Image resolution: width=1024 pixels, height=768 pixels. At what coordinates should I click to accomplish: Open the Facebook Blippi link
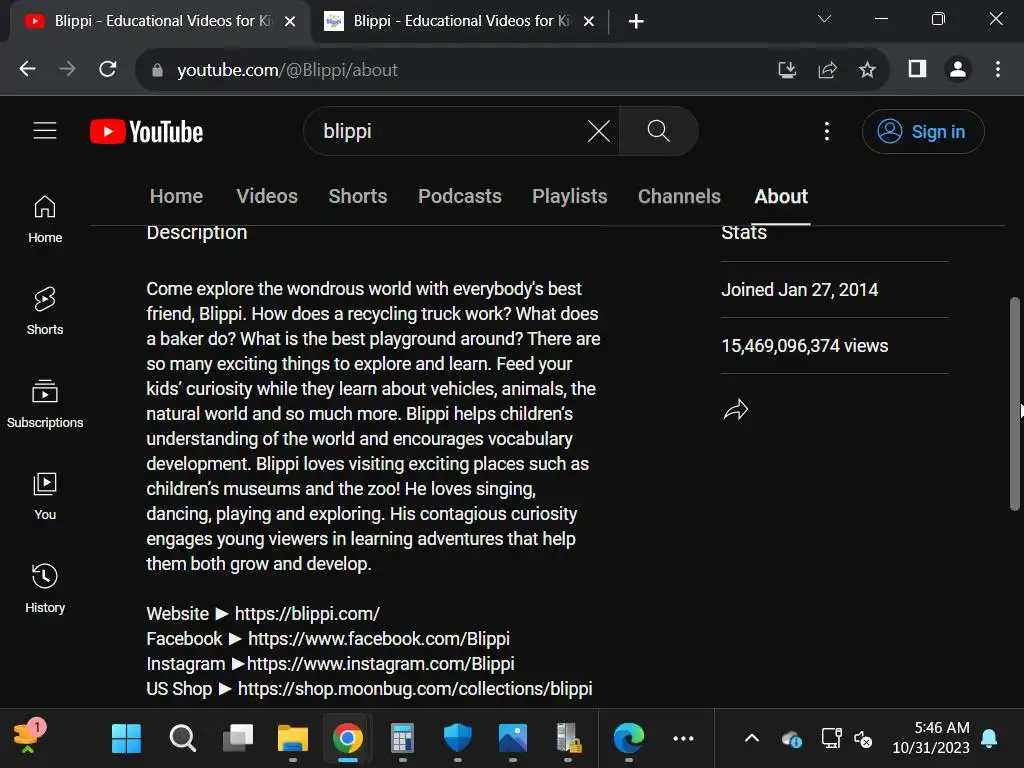point(379,639)
